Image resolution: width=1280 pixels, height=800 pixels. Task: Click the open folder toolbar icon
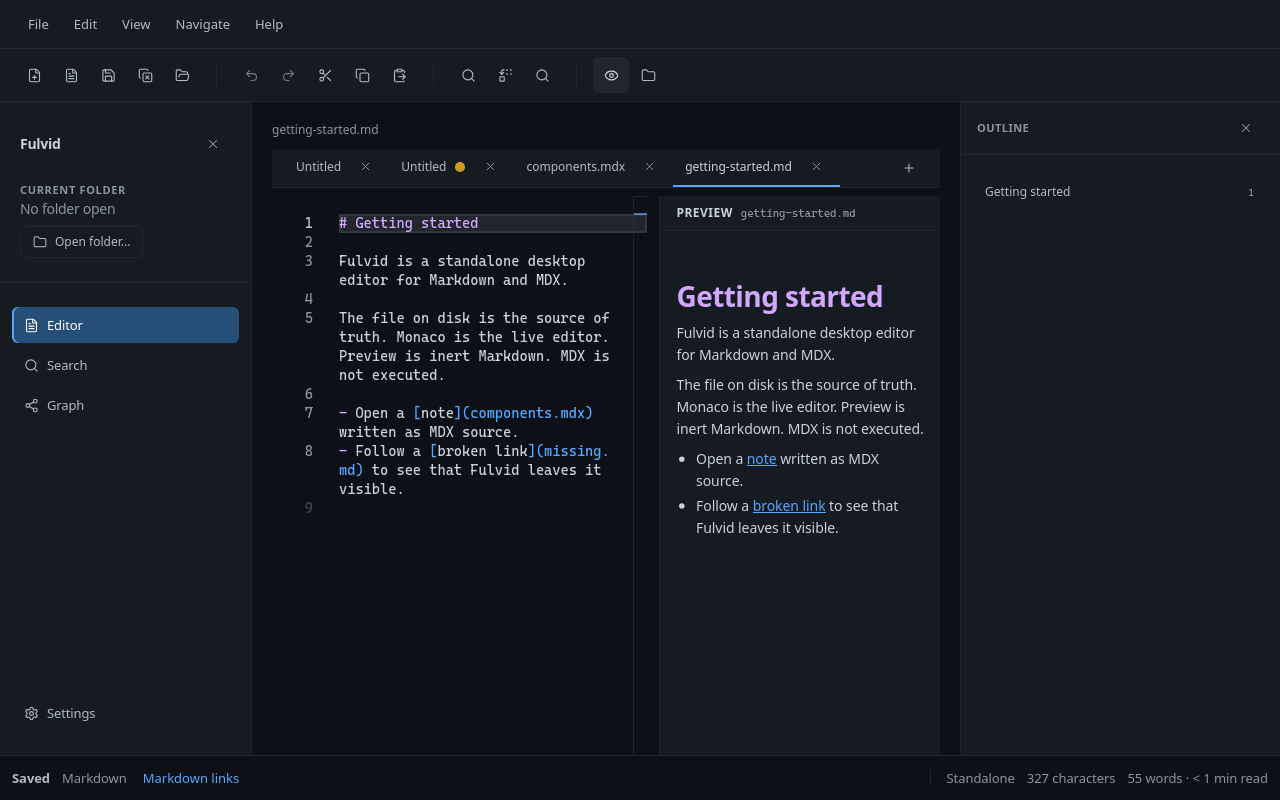click(x=182, y=75)
